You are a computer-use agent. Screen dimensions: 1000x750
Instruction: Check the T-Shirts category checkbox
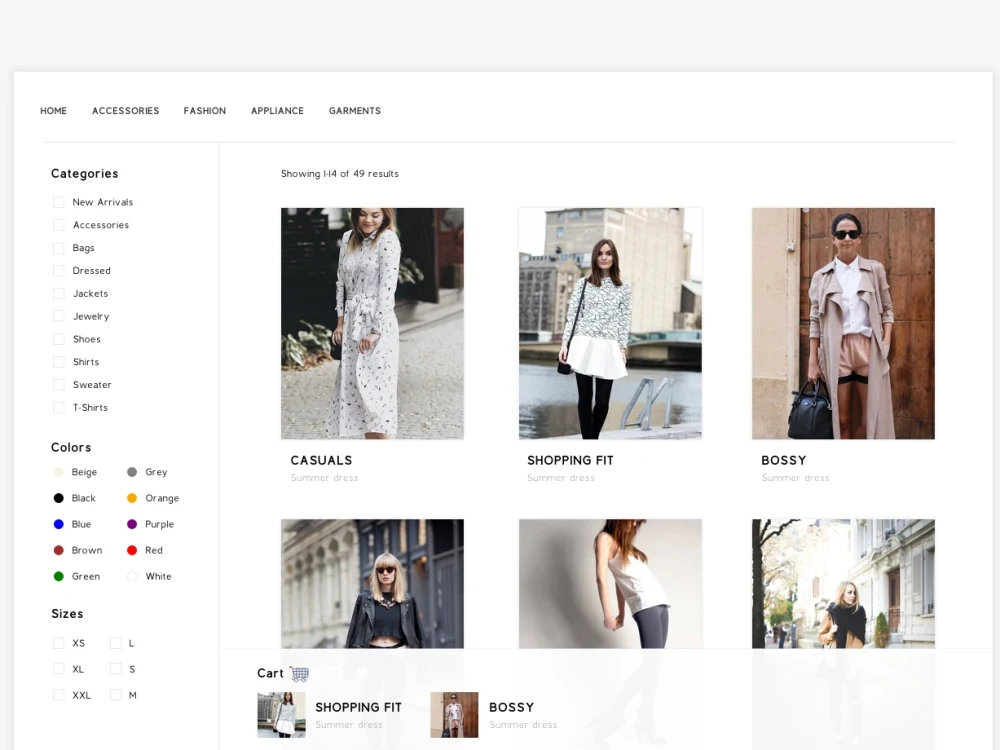coord(59,408)
